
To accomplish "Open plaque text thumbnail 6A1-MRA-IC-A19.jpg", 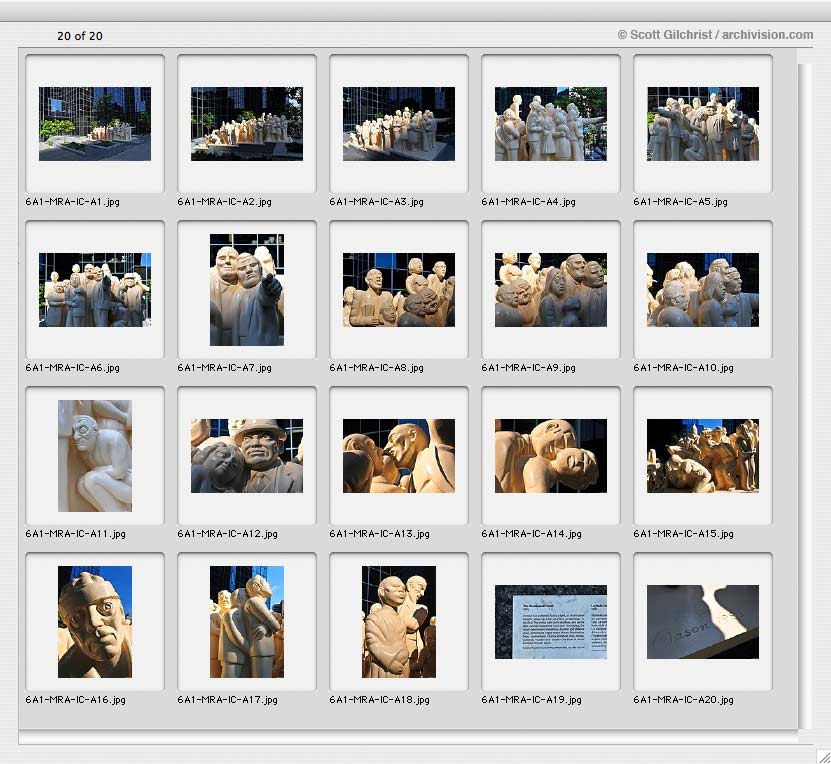I will (x=551, y=622).
